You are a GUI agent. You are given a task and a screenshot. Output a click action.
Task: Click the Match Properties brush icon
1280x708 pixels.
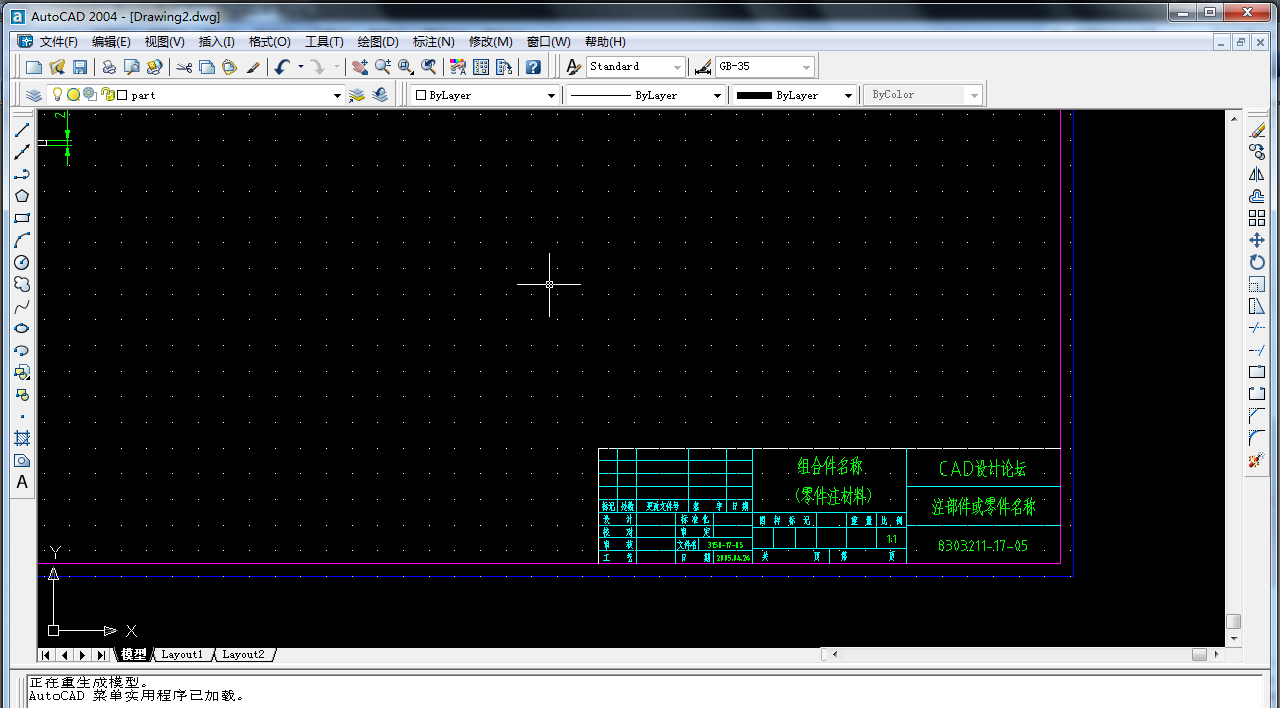click(x=253, y=67)
